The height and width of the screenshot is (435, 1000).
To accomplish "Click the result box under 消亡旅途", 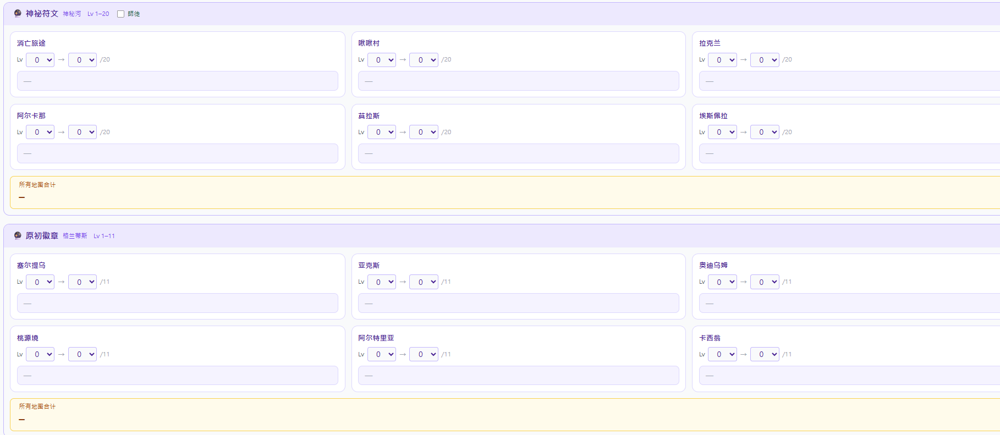I will (177, 81).
